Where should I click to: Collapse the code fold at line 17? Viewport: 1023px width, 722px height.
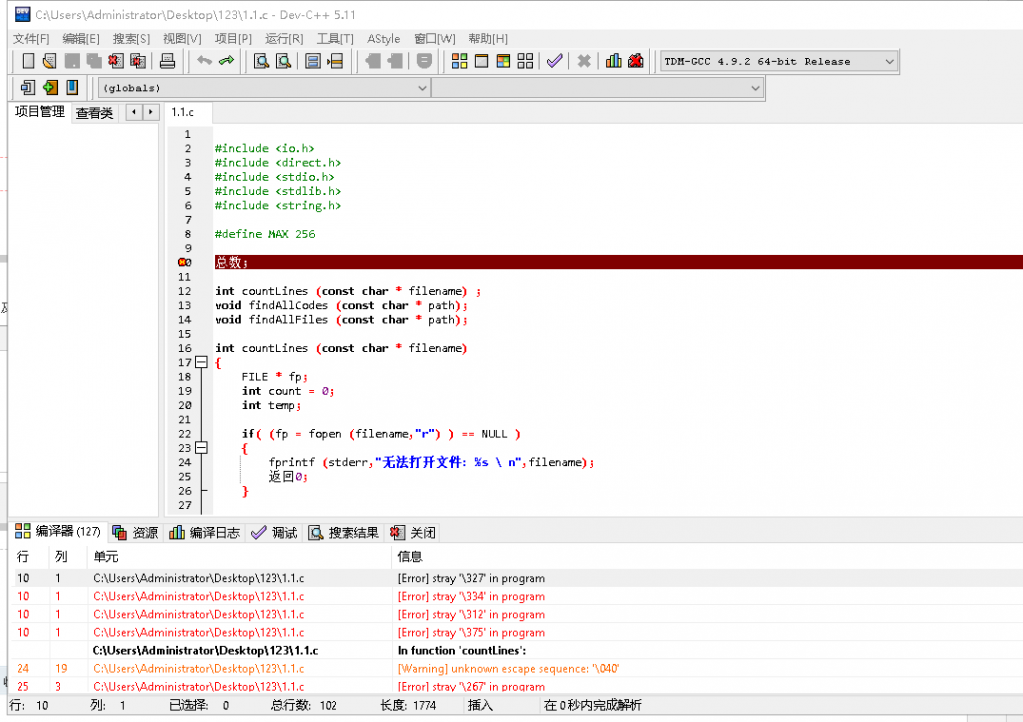202,363
